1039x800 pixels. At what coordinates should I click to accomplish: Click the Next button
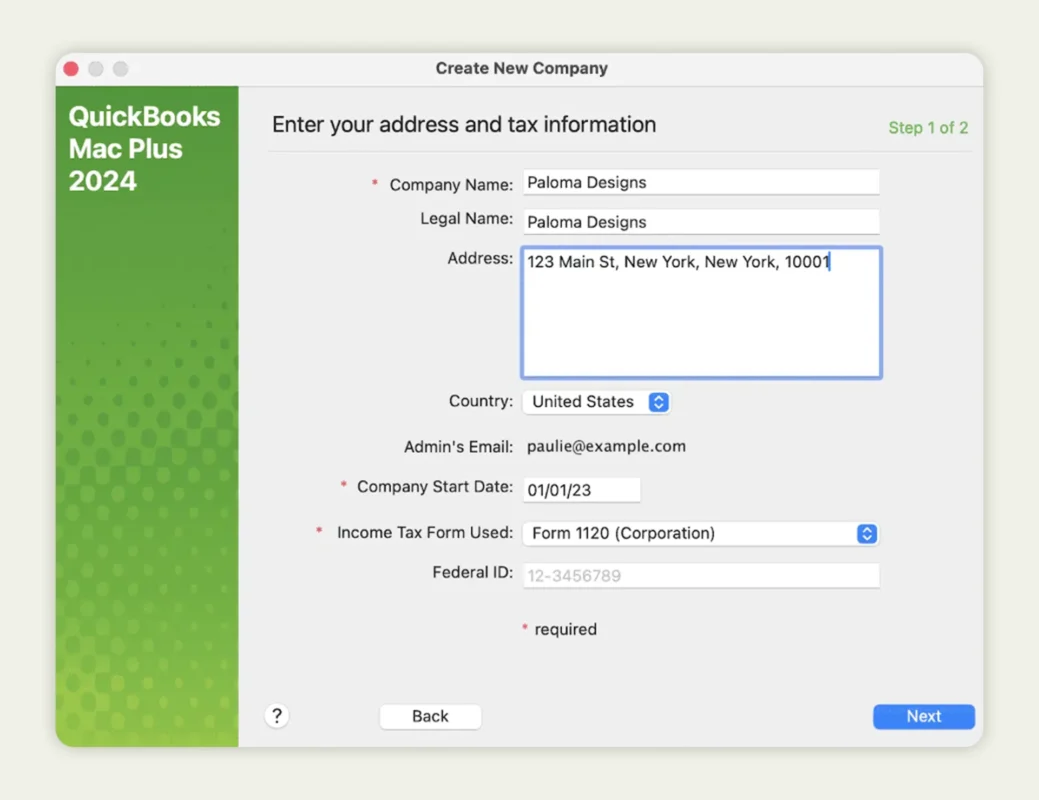(x=922, y=716)
